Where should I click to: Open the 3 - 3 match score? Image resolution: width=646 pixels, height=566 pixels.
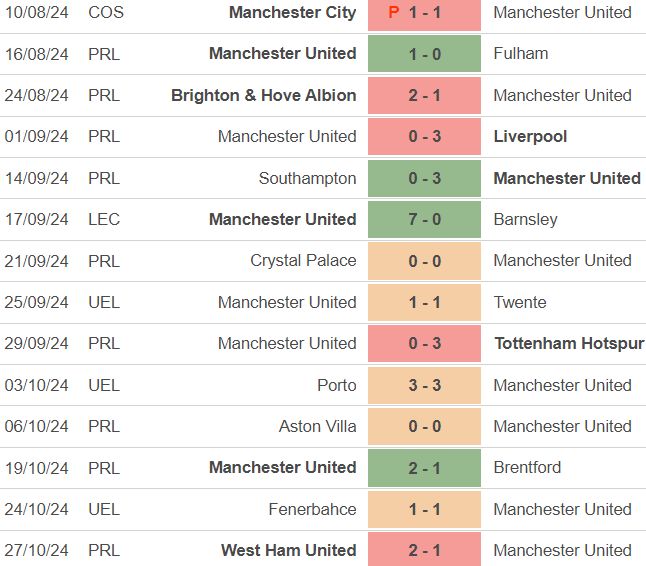coord(424,386)
